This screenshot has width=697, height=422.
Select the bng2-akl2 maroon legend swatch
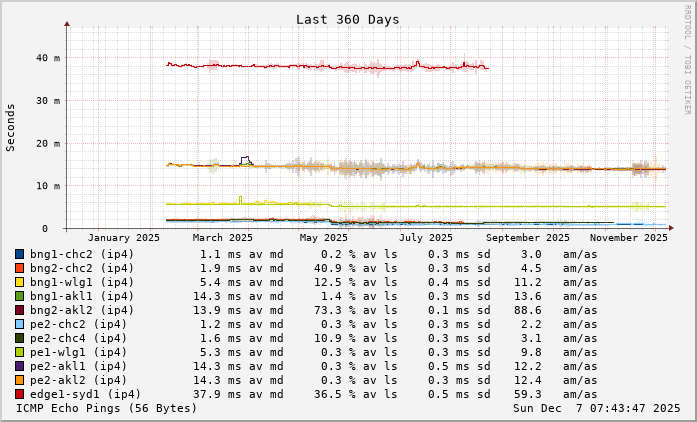pos(19,311)
